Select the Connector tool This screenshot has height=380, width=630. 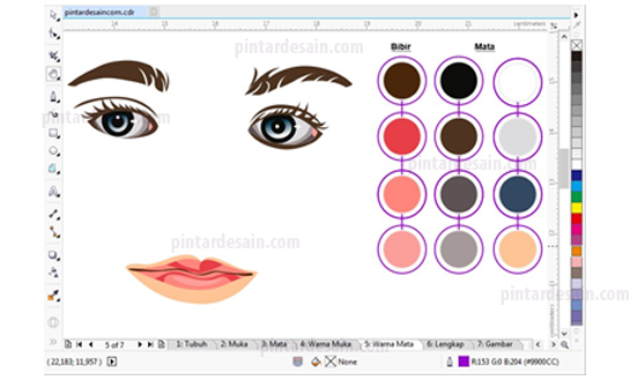point(53,232)
